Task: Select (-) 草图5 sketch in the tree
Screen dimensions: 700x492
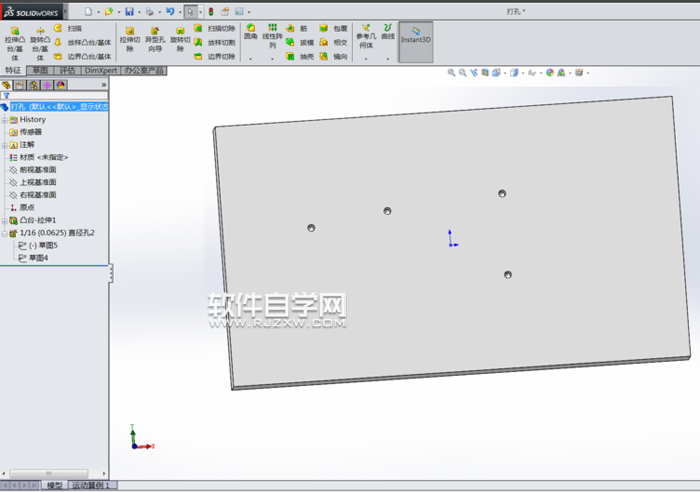Action: 38,245
